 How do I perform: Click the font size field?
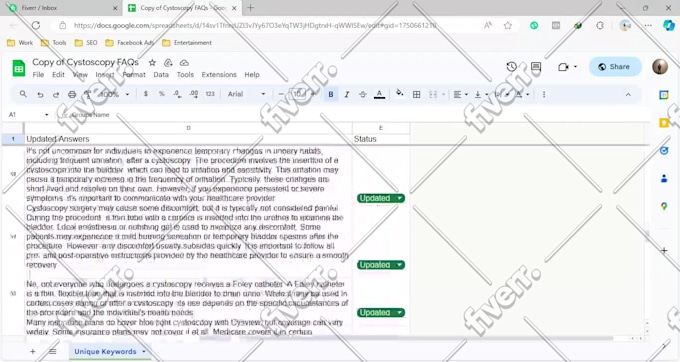(x=298, y=94)
